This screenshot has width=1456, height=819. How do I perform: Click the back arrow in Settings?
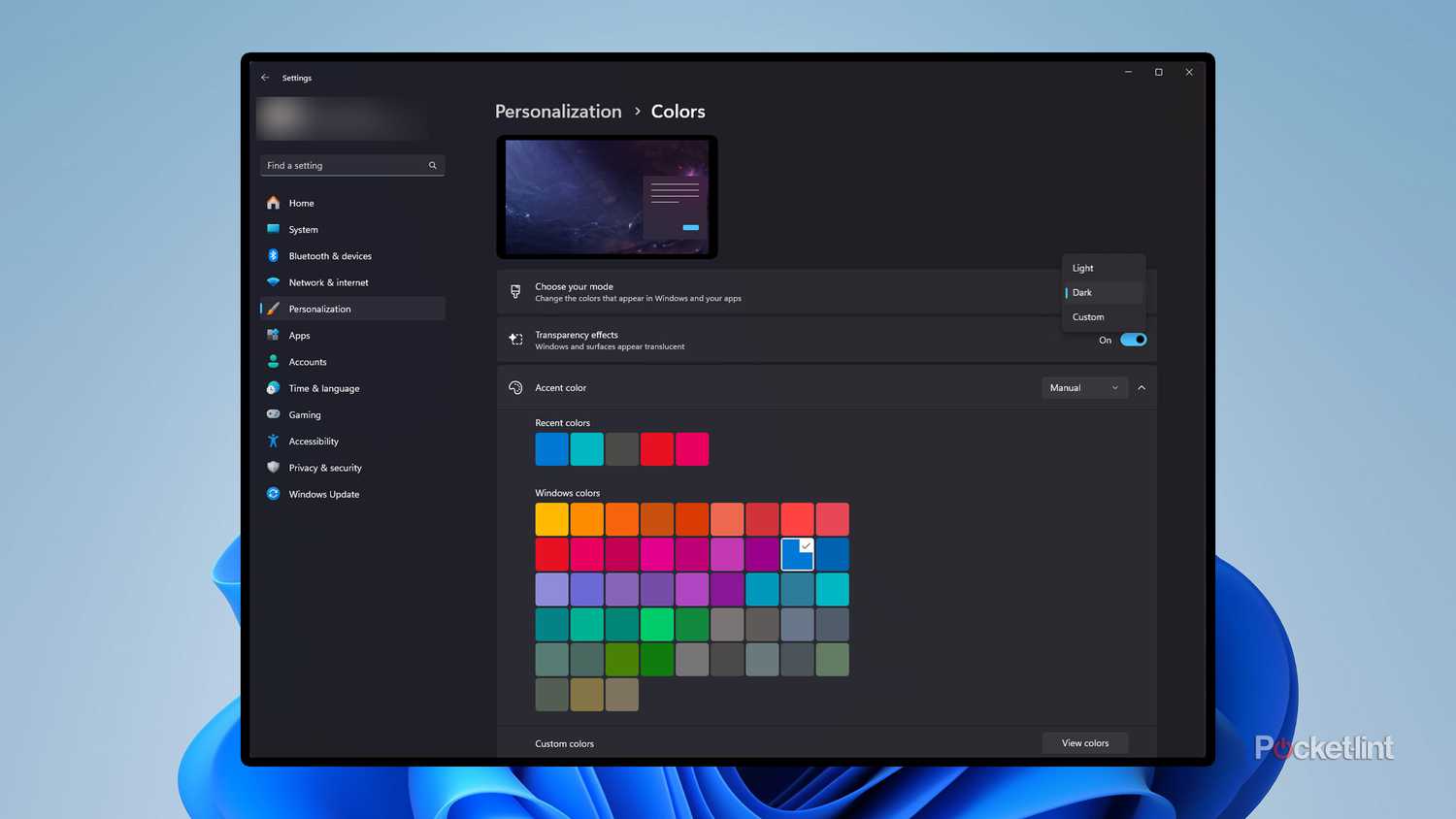tap(265, 77)
